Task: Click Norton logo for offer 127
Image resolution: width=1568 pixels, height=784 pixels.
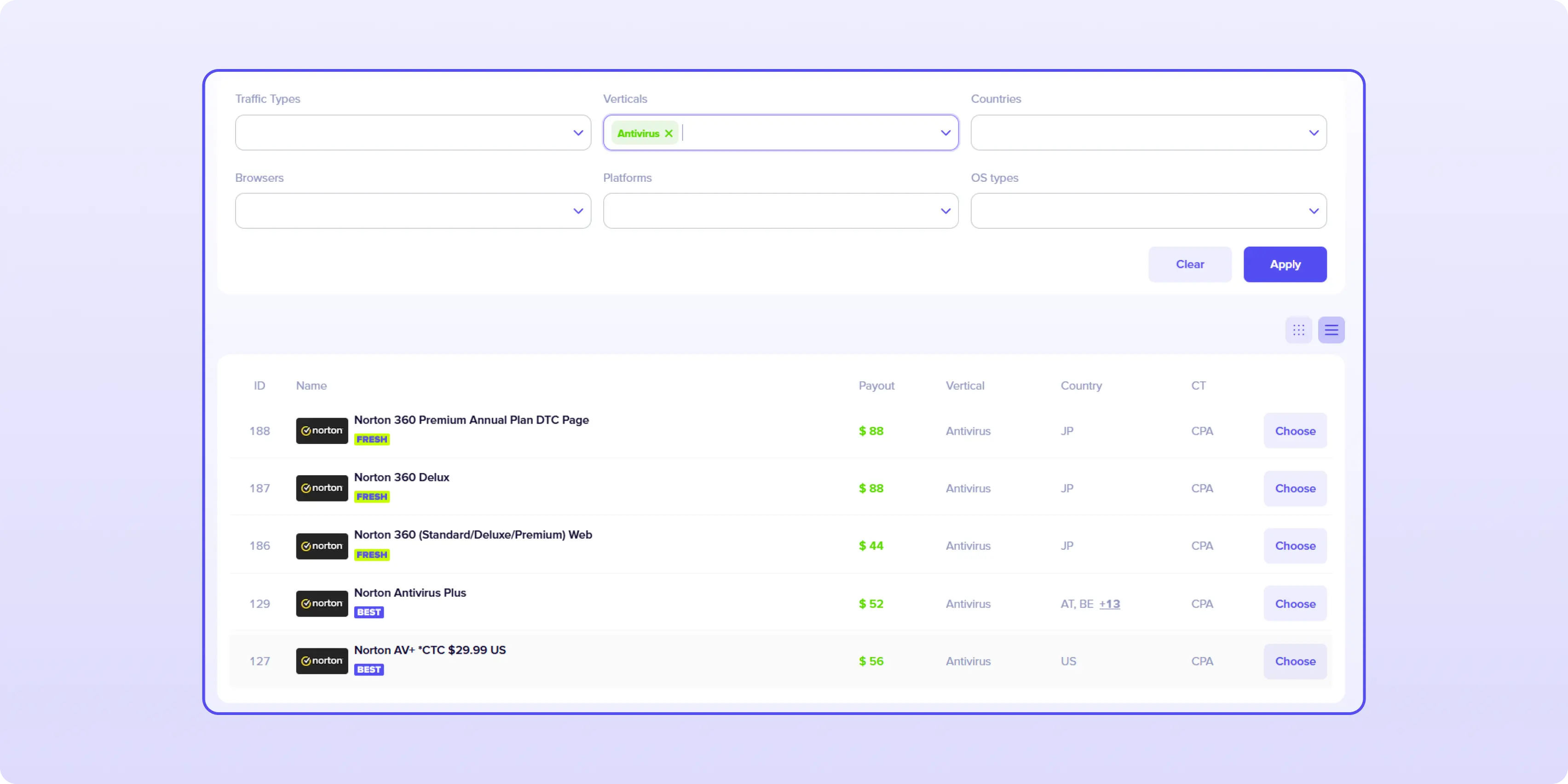Action: [x=322, y=661]
